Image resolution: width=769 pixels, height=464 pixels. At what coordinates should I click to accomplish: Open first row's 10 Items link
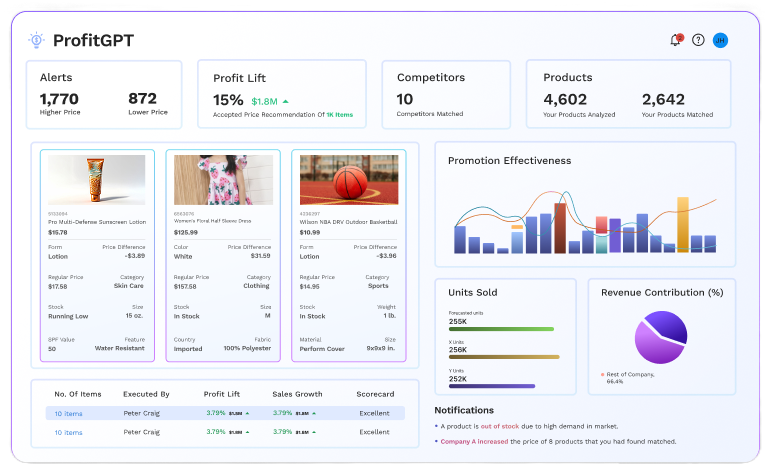point(69,412)
